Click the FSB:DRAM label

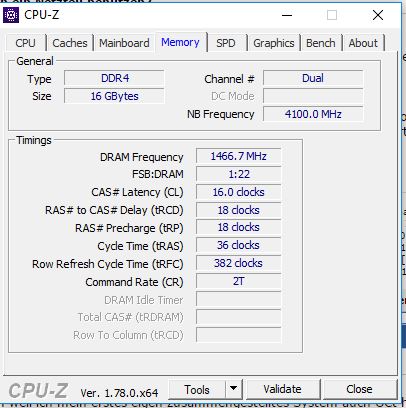pos(158,174)
